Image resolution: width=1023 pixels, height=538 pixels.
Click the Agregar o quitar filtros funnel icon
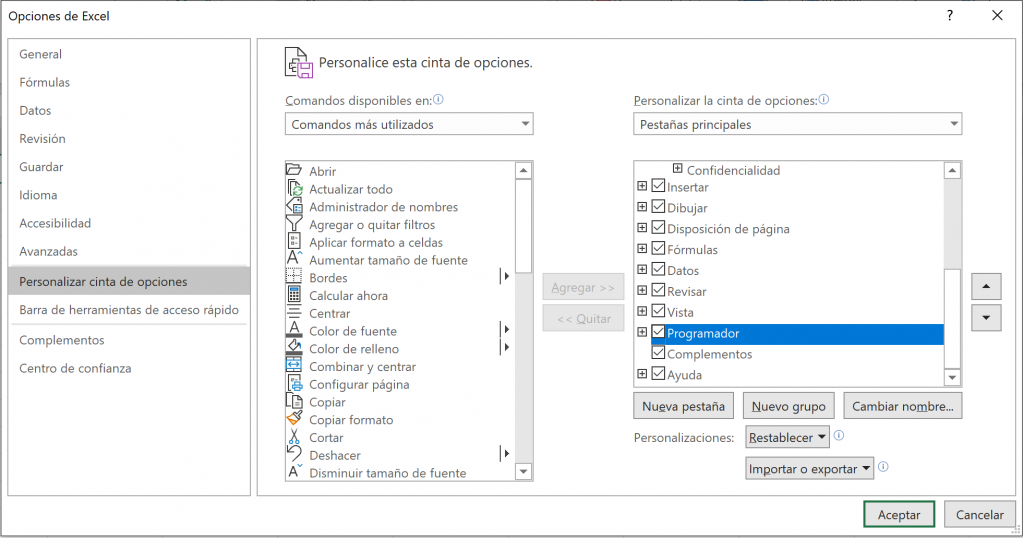coord(294,224)
